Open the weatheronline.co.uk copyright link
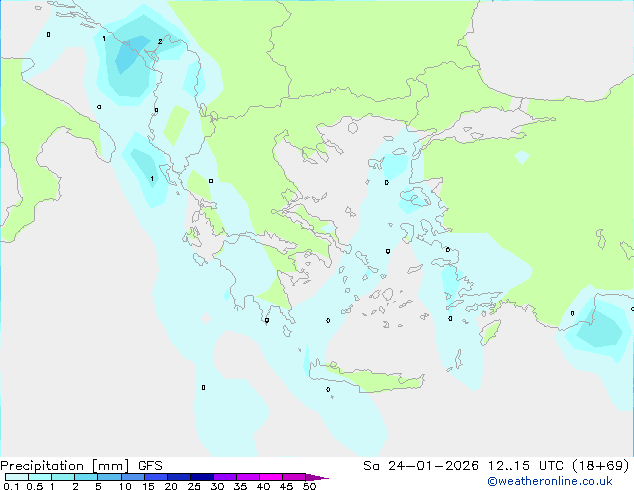This screenshot has height=490, width=634. click(x=550, y=481)
